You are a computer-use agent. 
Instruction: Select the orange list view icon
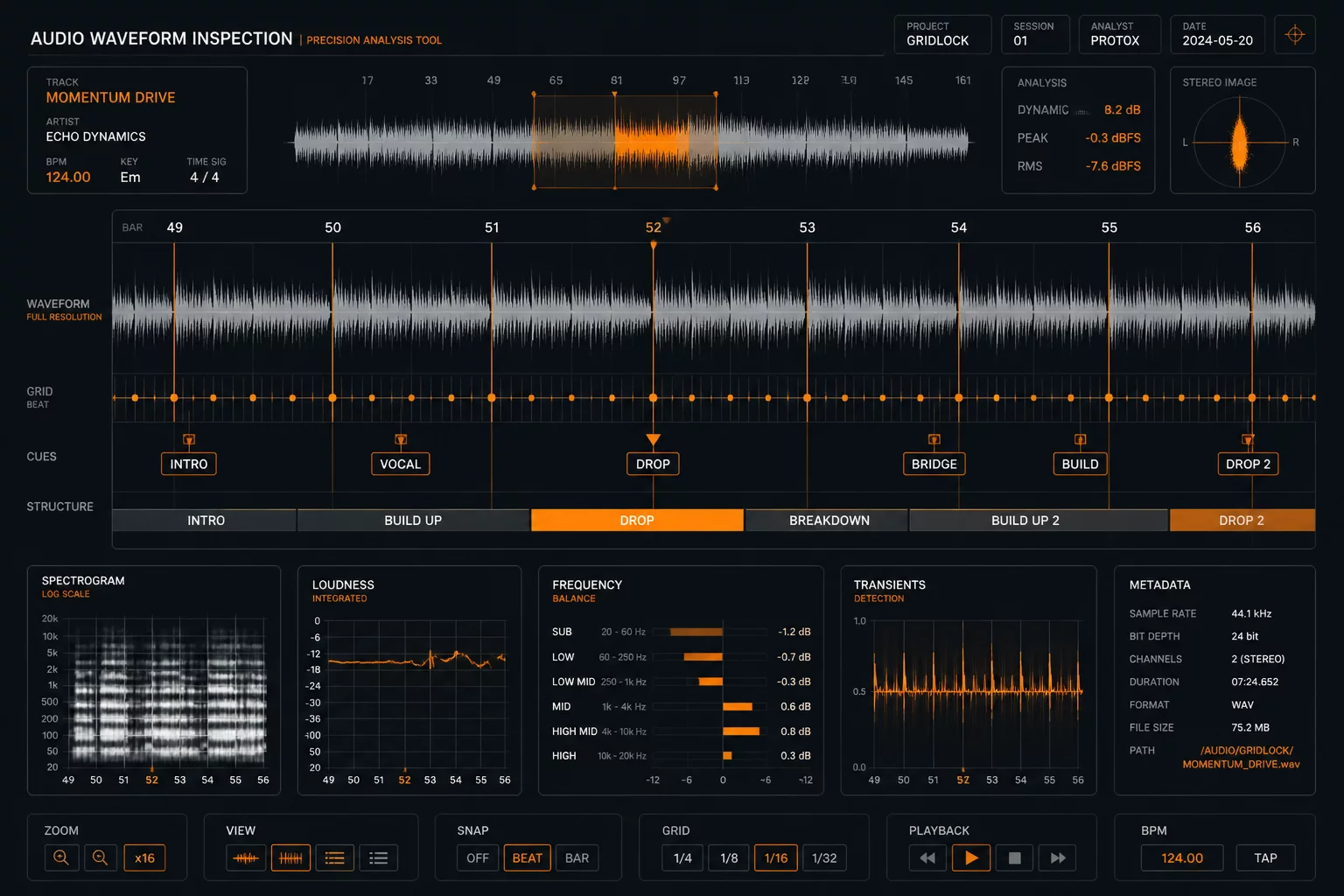point(335,857)
